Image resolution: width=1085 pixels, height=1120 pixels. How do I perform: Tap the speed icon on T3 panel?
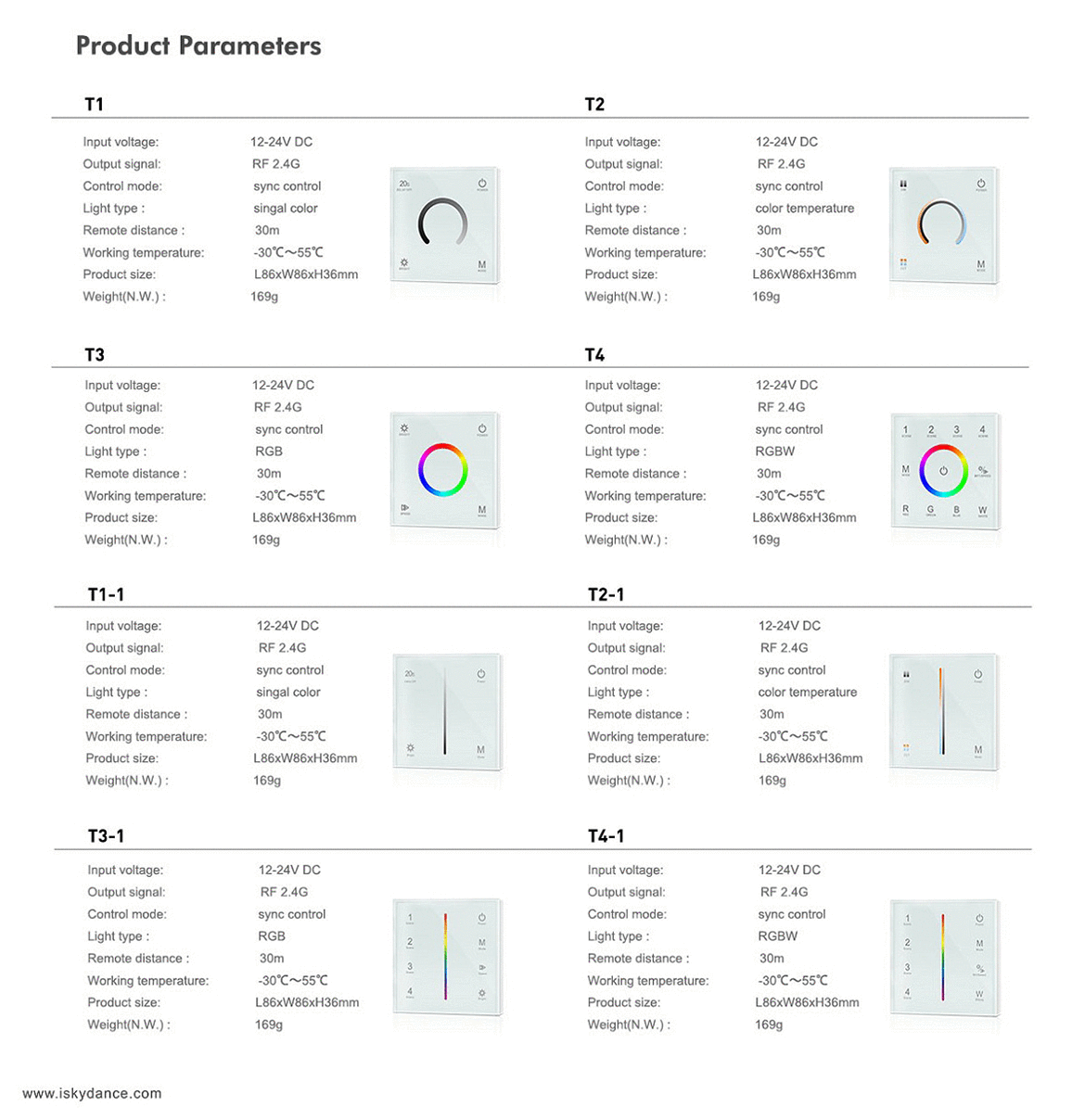[x=405, y=509]
